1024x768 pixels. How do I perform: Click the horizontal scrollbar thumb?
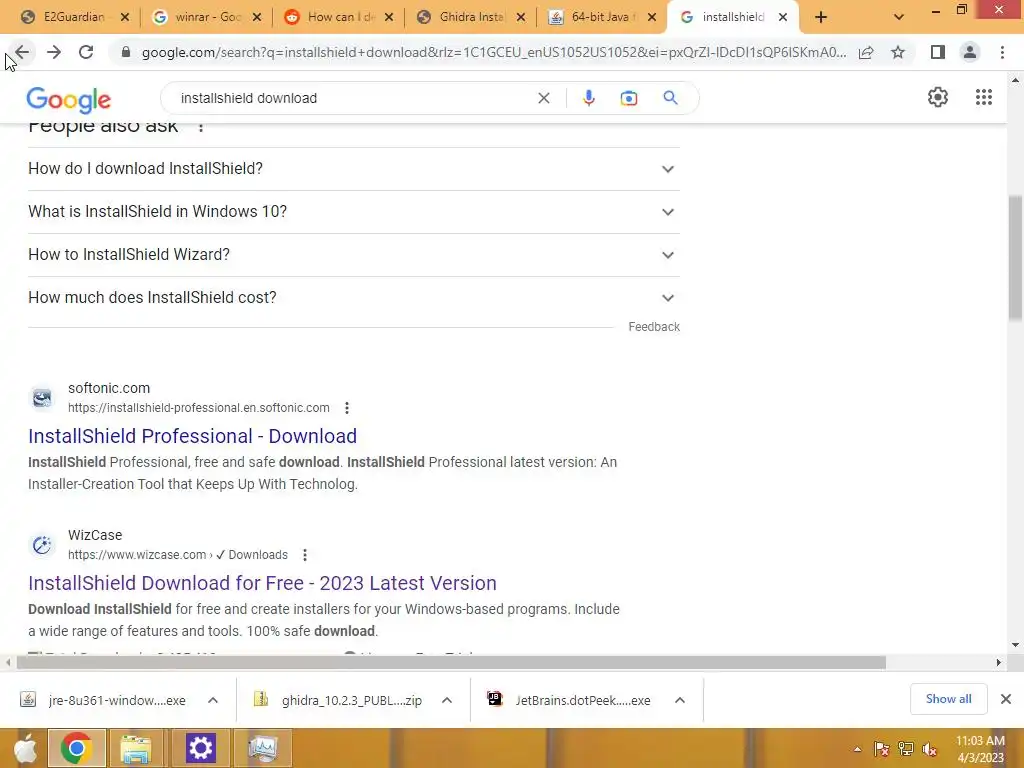(x=451, y=662)
